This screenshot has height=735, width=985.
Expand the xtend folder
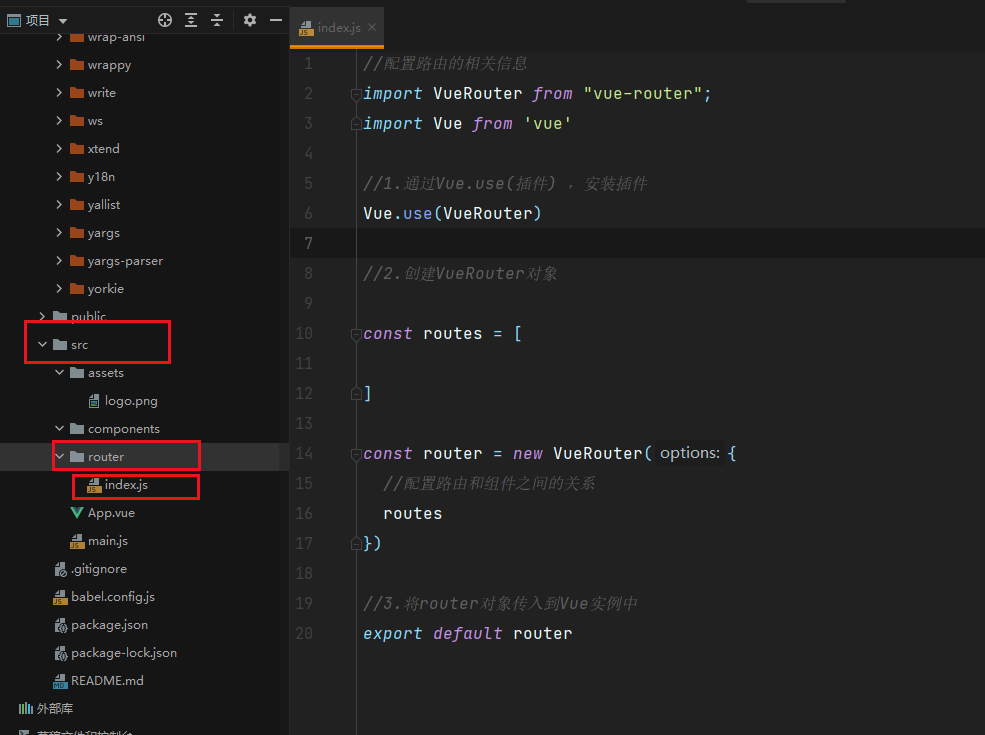coord(59,148)
